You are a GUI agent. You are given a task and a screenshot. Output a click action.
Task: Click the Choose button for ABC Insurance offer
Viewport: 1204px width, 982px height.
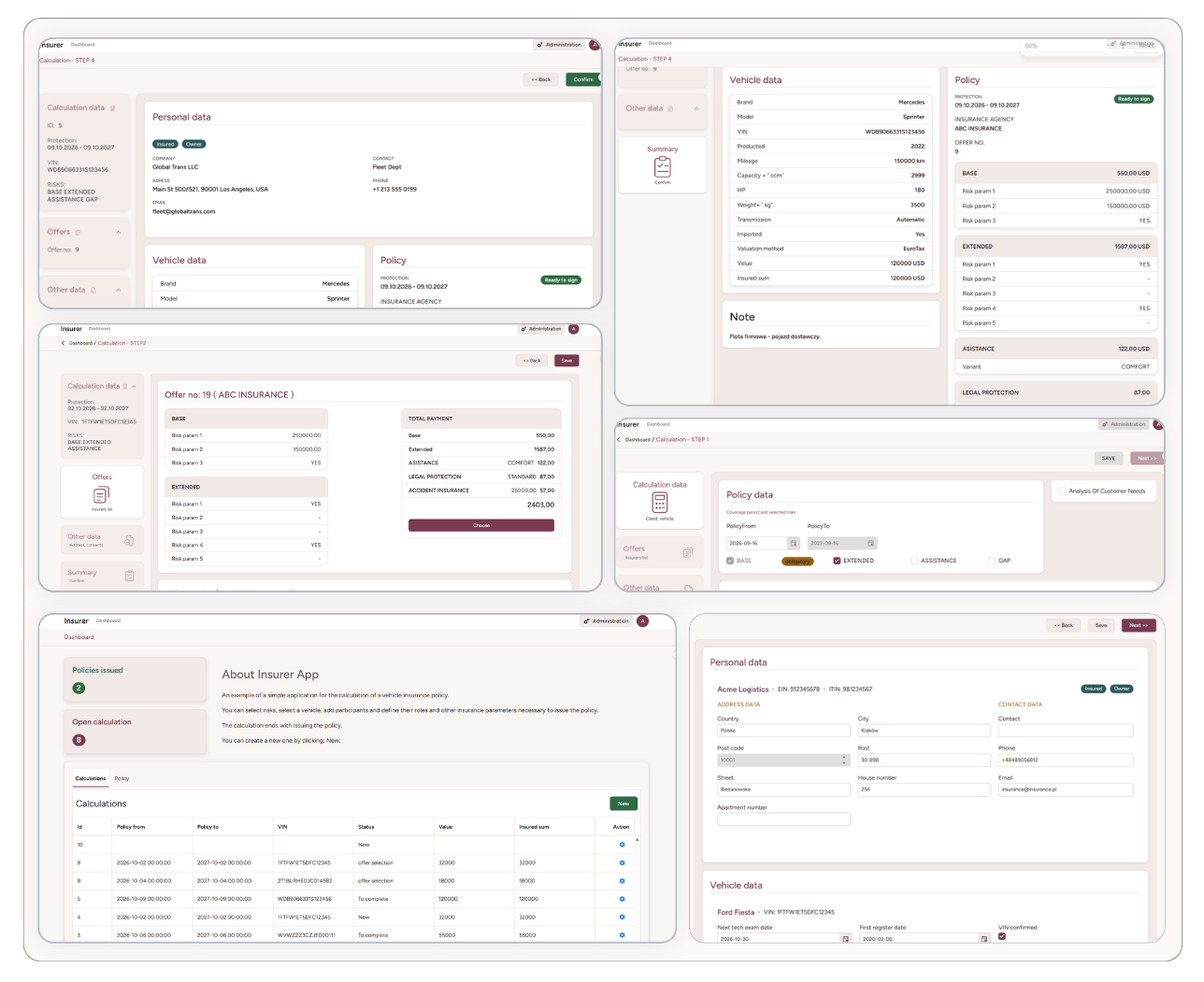481,525
